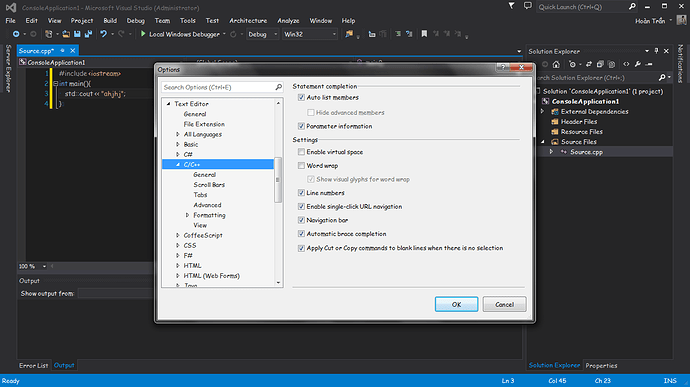Click the feedback speech bubble icon
This screenshot has height=387, width=690.
[527, 6]
